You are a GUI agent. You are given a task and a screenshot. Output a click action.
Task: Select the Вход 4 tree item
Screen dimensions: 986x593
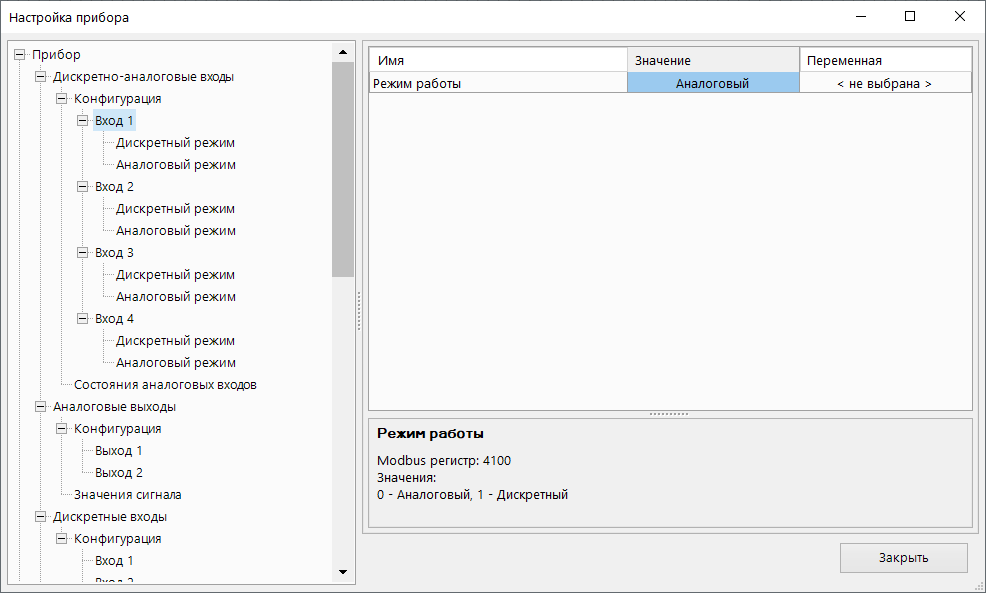(x=114, y=319)
